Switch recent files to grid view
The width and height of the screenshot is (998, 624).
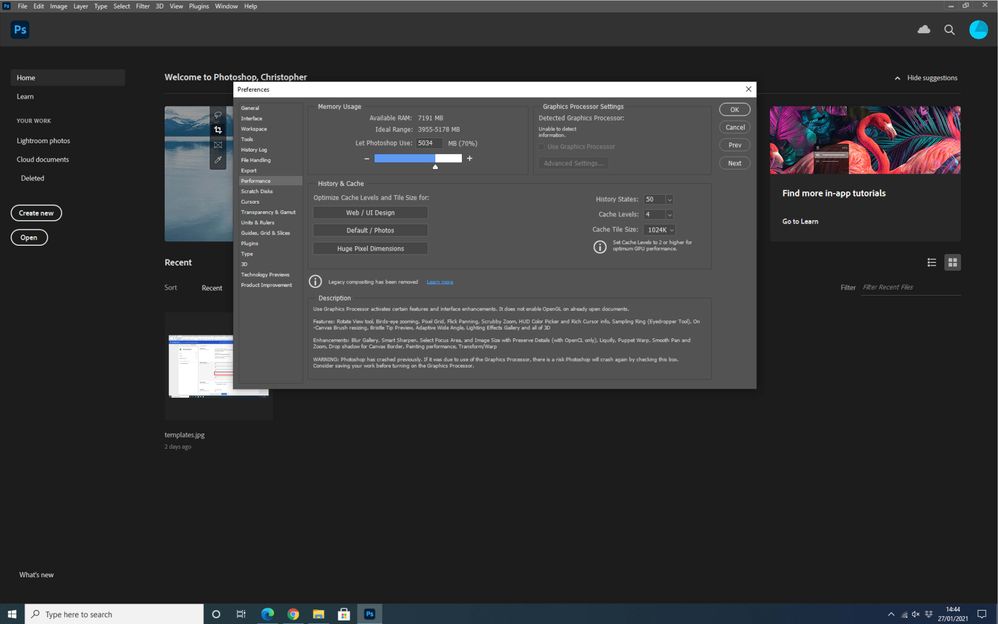952,262
